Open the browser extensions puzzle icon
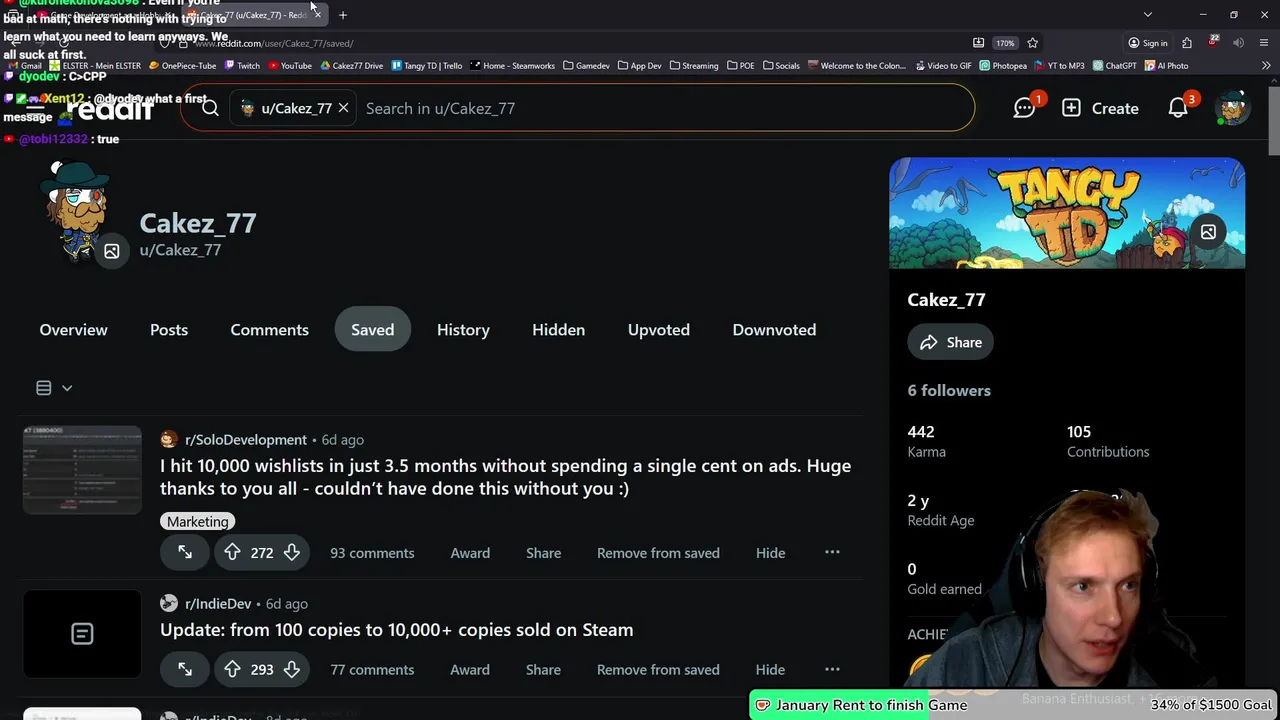 click(x=1187, y=43)
